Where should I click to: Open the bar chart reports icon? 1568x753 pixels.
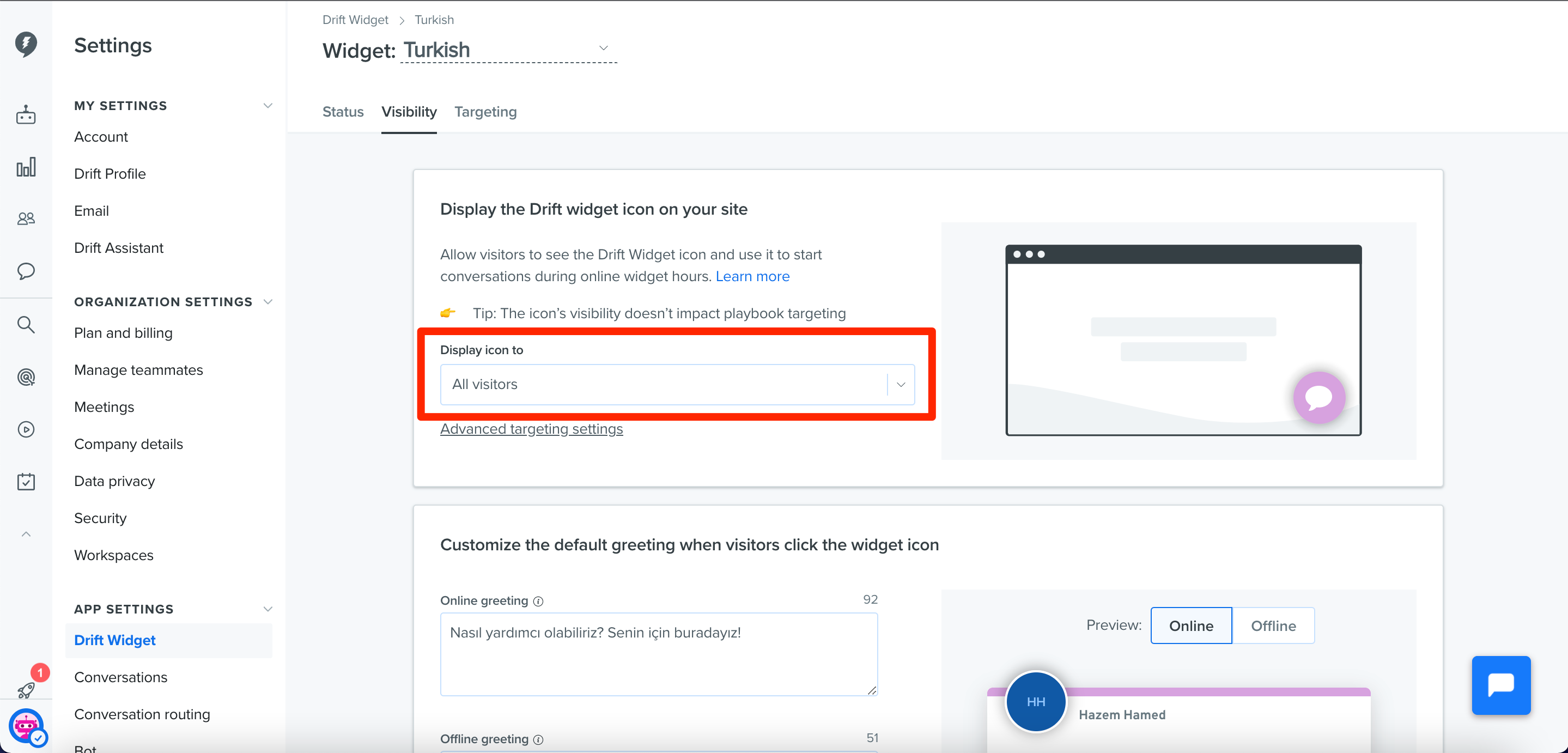[26, 167]
